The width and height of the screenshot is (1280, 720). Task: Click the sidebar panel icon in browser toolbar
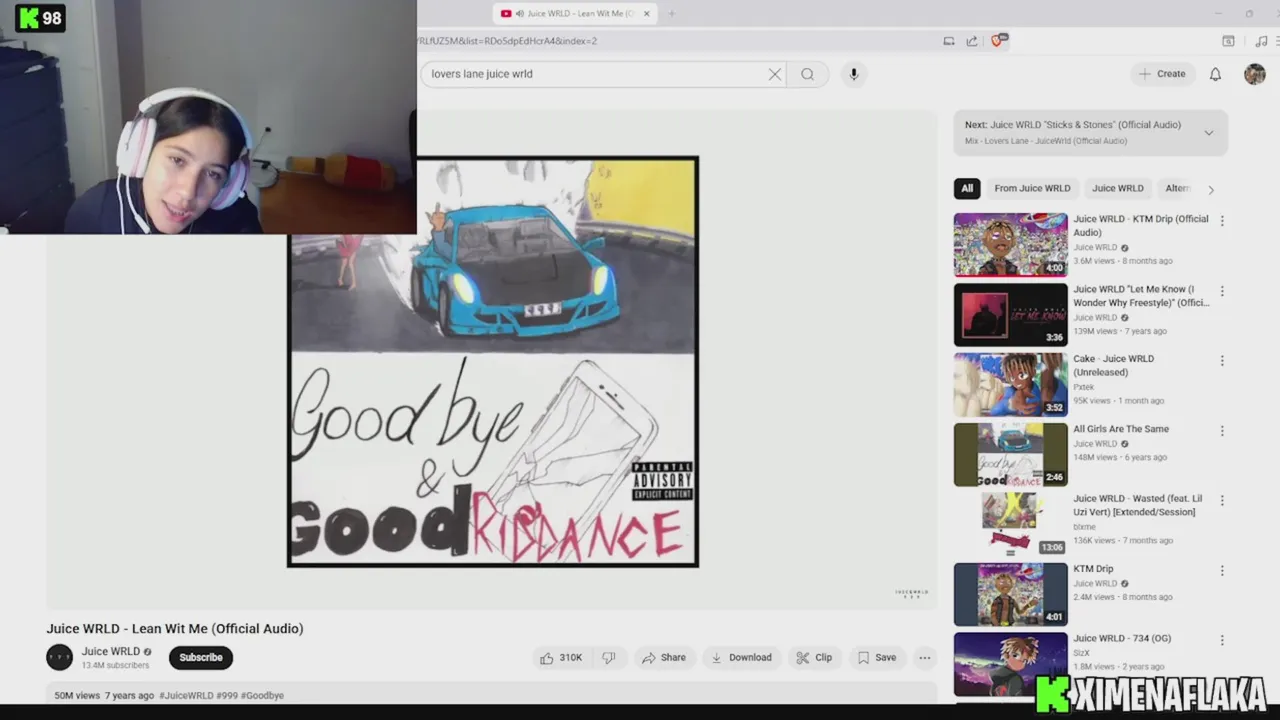coord(1228,41)
